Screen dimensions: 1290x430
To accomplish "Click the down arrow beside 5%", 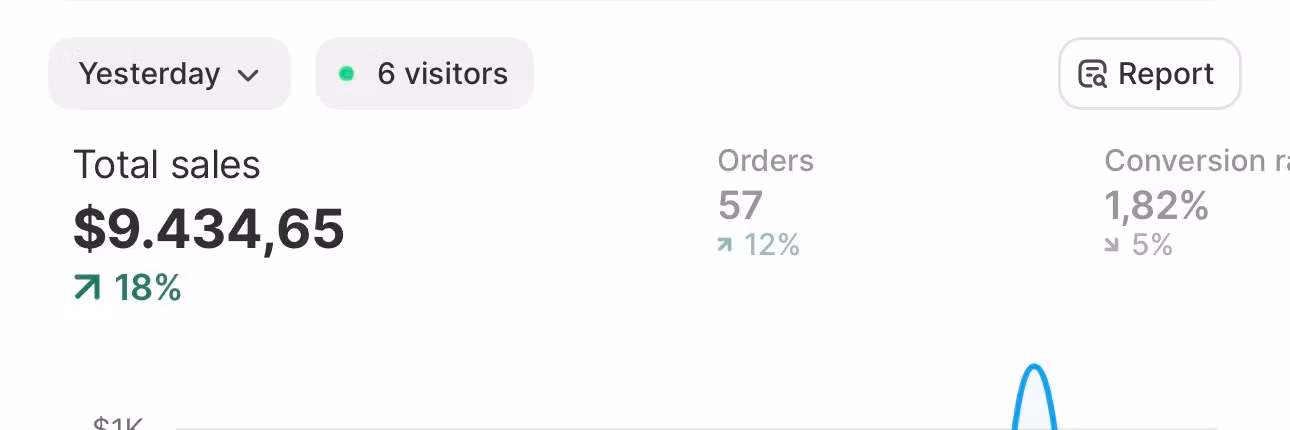I will 1112,245.
